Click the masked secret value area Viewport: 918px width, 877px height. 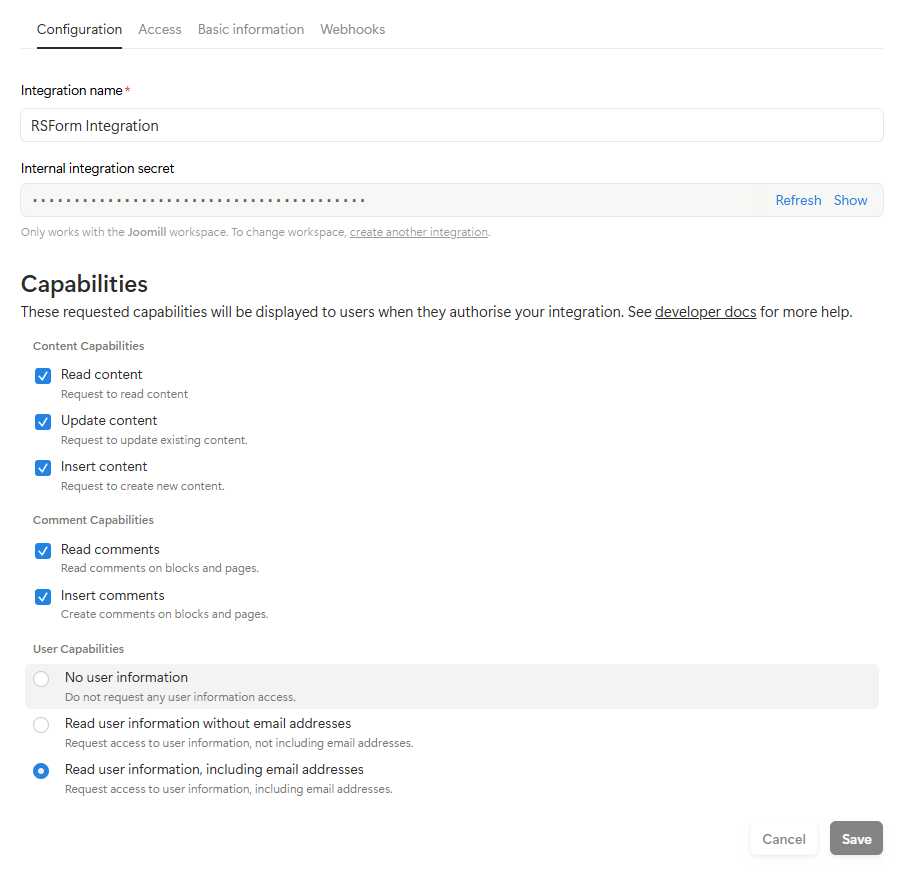(x=300, y=199)
